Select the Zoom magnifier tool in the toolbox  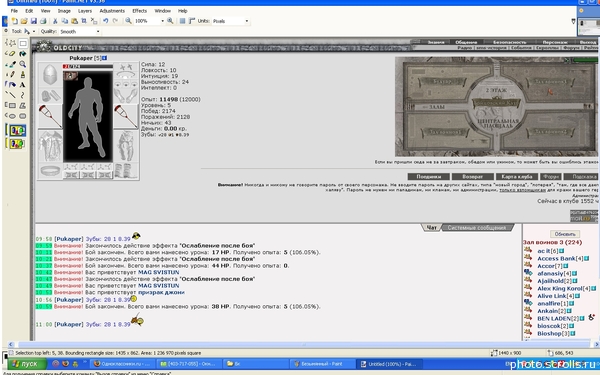(x=23, y=64)
